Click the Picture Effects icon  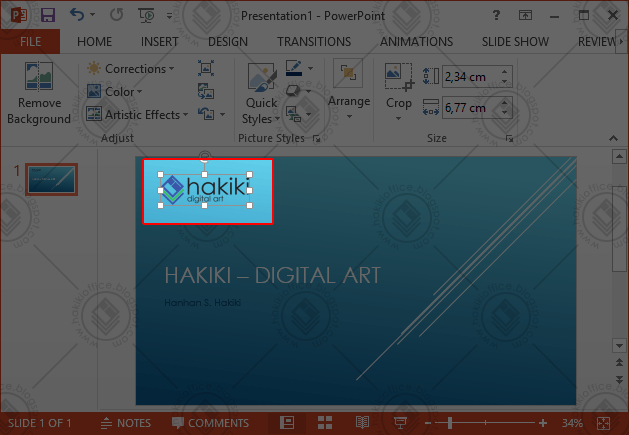[293, 91]
